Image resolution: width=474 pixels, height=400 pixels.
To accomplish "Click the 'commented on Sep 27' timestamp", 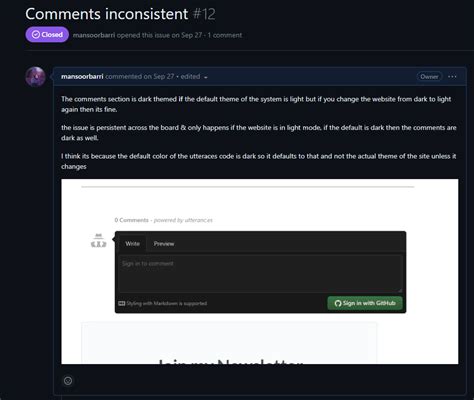I will [x=140, y=77].
